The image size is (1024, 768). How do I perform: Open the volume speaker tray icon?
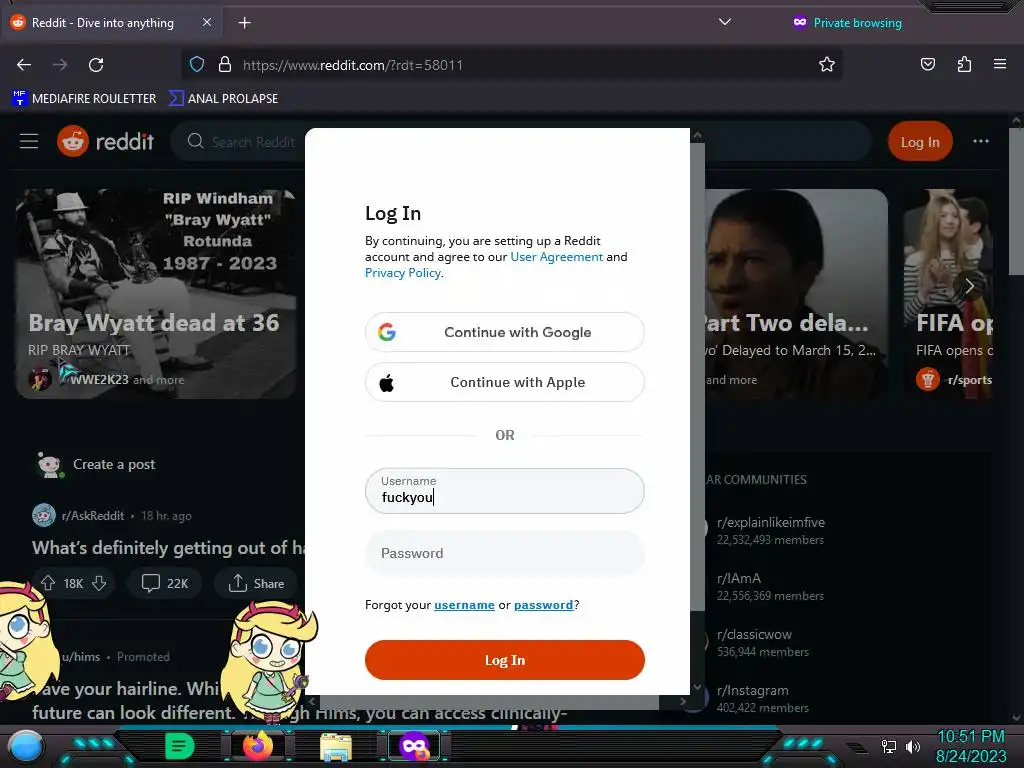coord(912,746)
